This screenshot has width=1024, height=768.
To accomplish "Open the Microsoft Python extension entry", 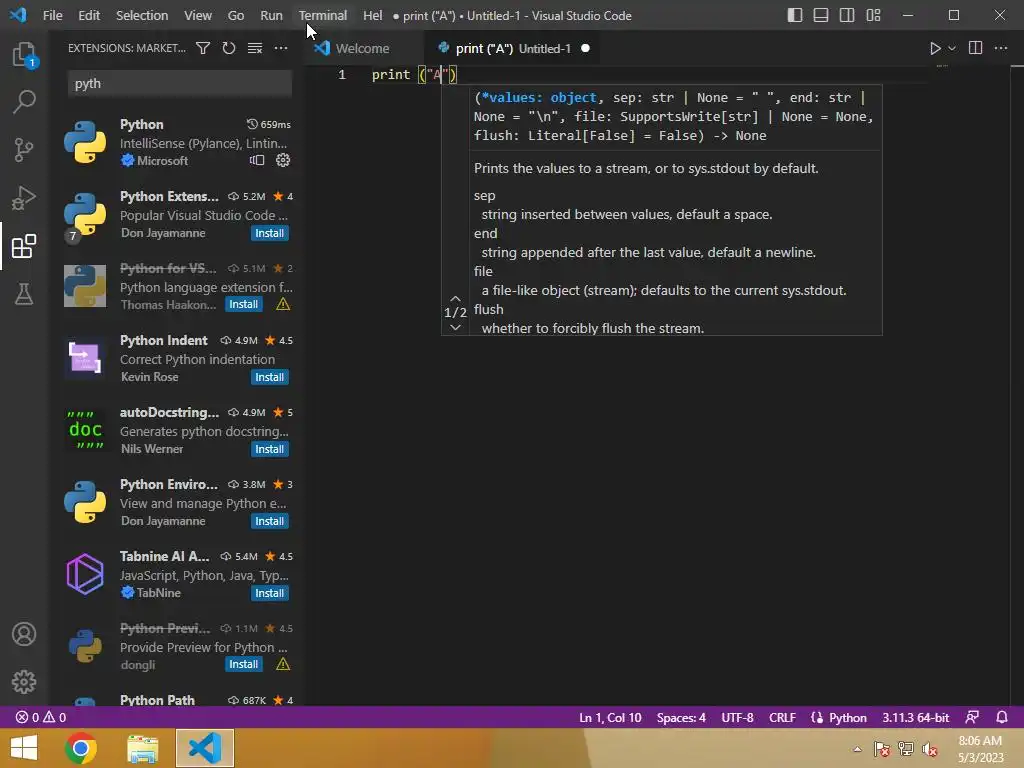I will [x=176, y=142].
